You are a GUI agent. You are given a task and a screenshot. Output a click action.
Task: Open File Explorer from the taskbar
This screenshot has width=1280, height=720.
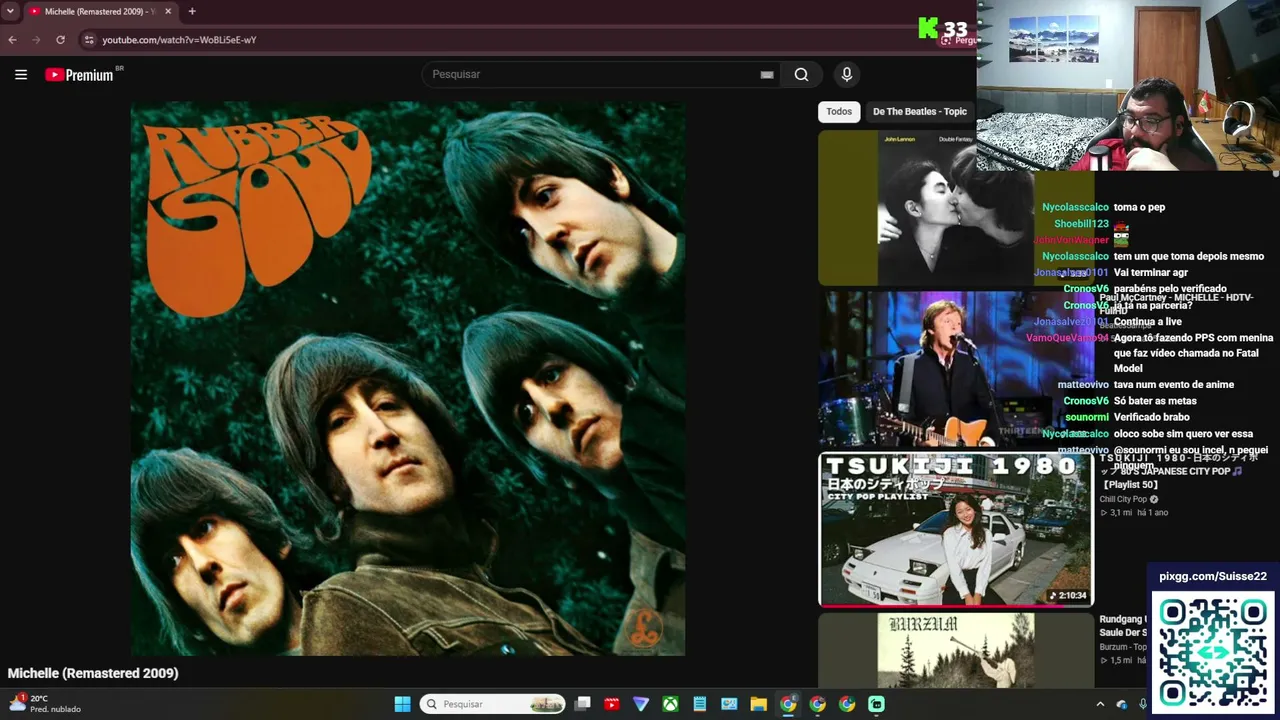(758, 704)
